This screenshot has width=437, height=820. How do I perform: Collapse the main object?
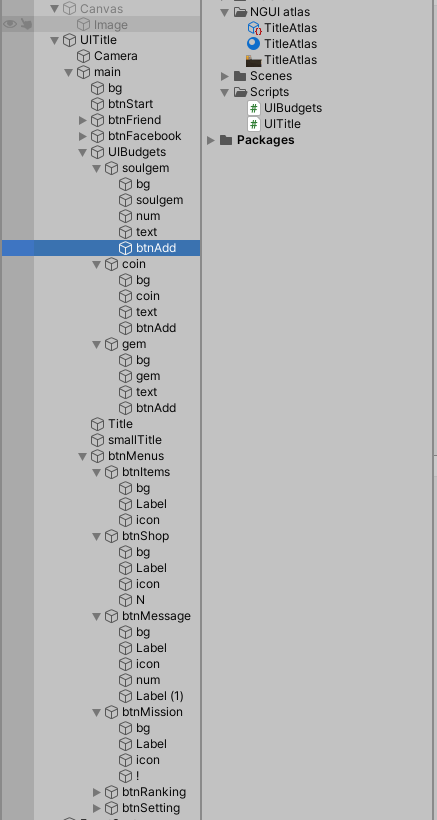[x=68, y=72]
